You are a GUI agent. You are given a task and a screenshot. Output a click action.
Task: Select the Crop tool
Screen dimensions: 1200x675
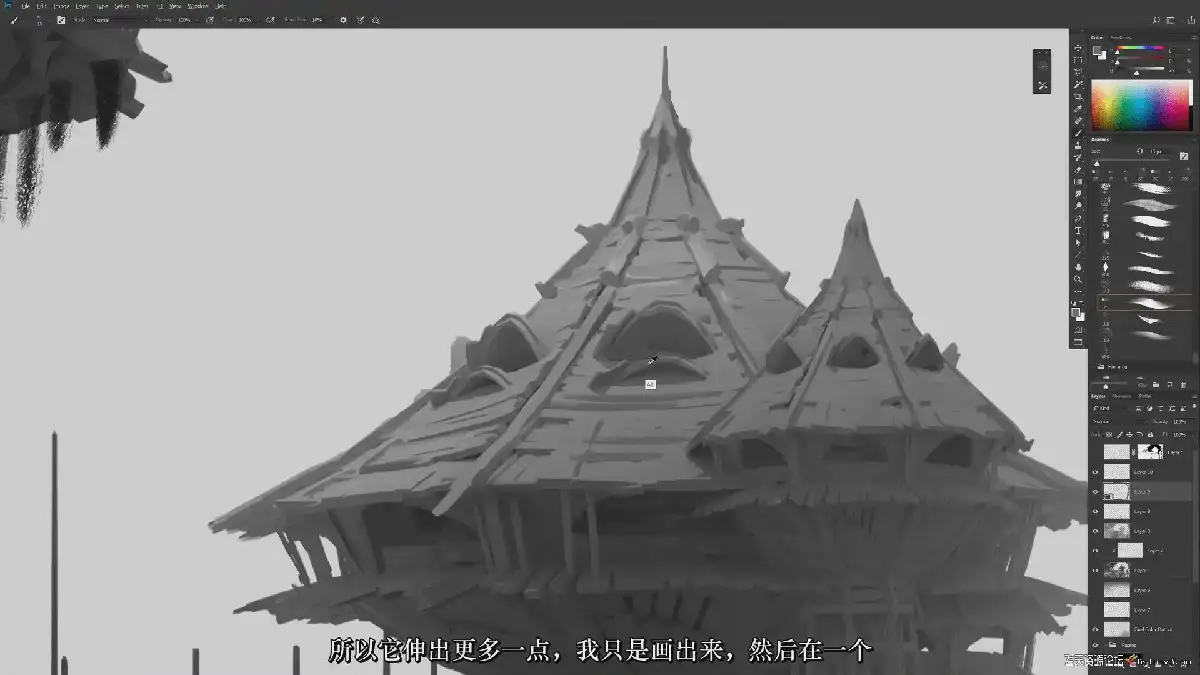[1078, 96]
